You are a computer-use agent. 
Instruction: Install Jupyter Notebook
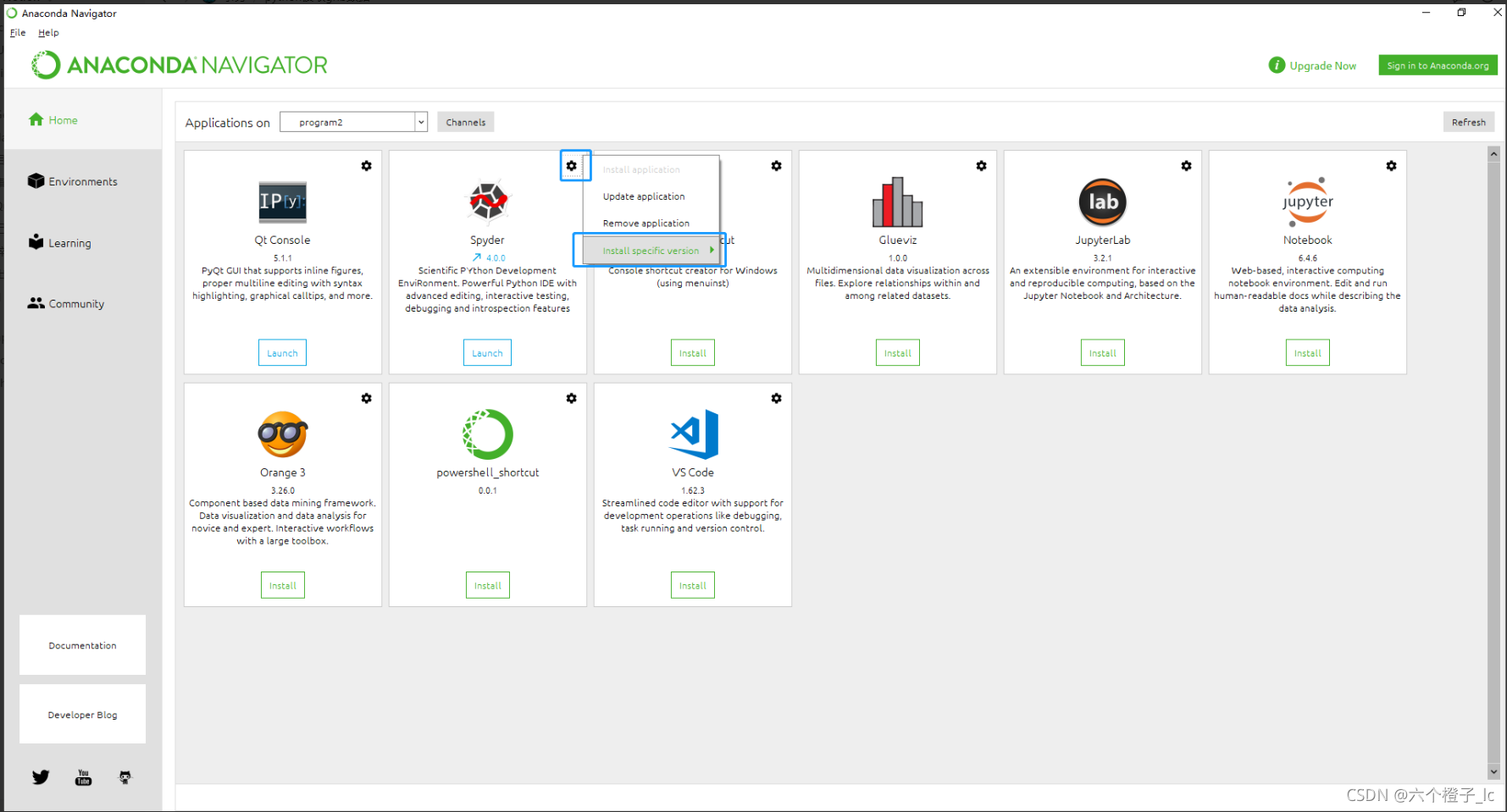click(1308, 353)
